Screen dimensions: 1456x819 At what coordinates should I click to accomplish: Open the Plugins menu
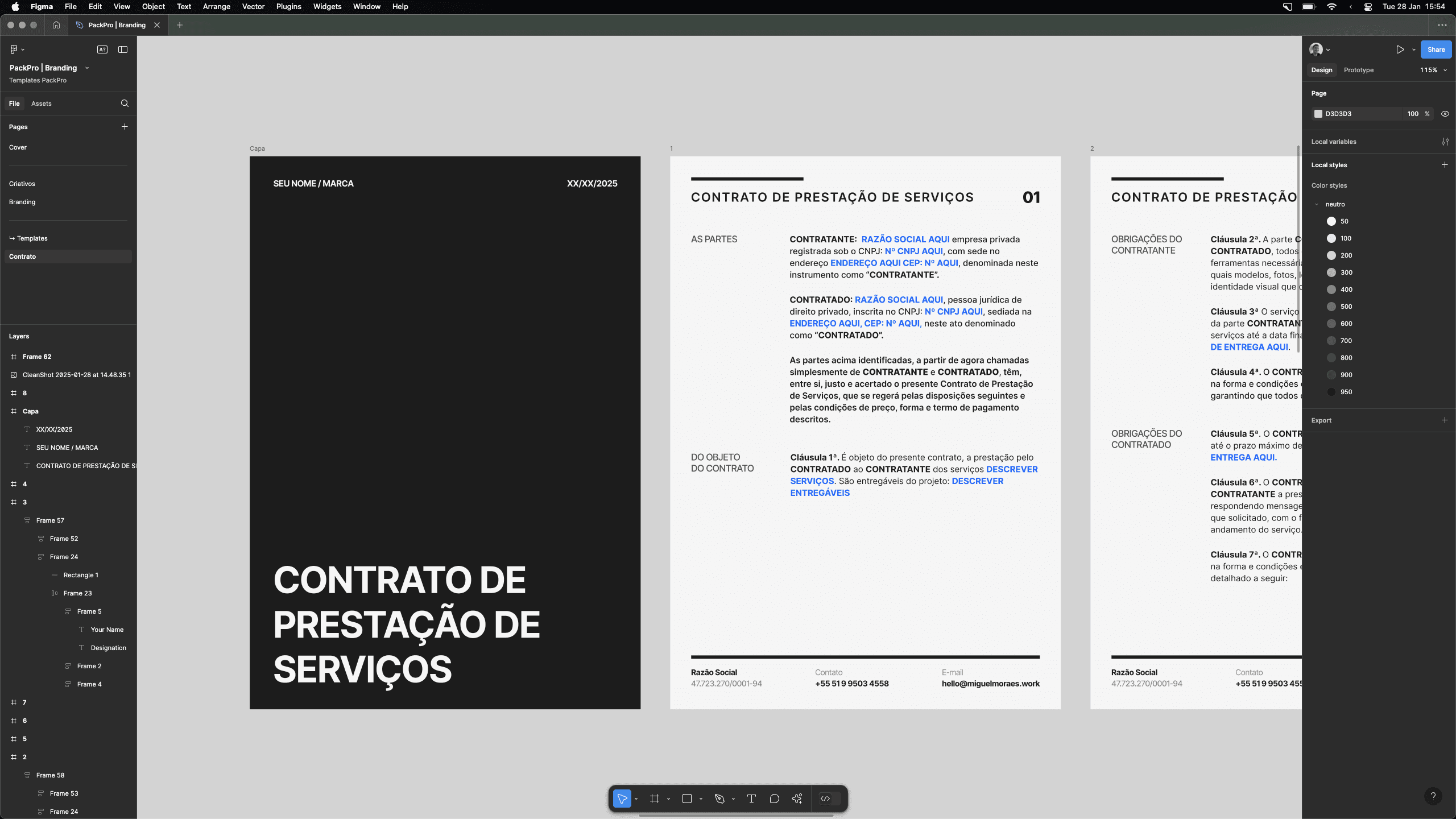tap(288, 7)
